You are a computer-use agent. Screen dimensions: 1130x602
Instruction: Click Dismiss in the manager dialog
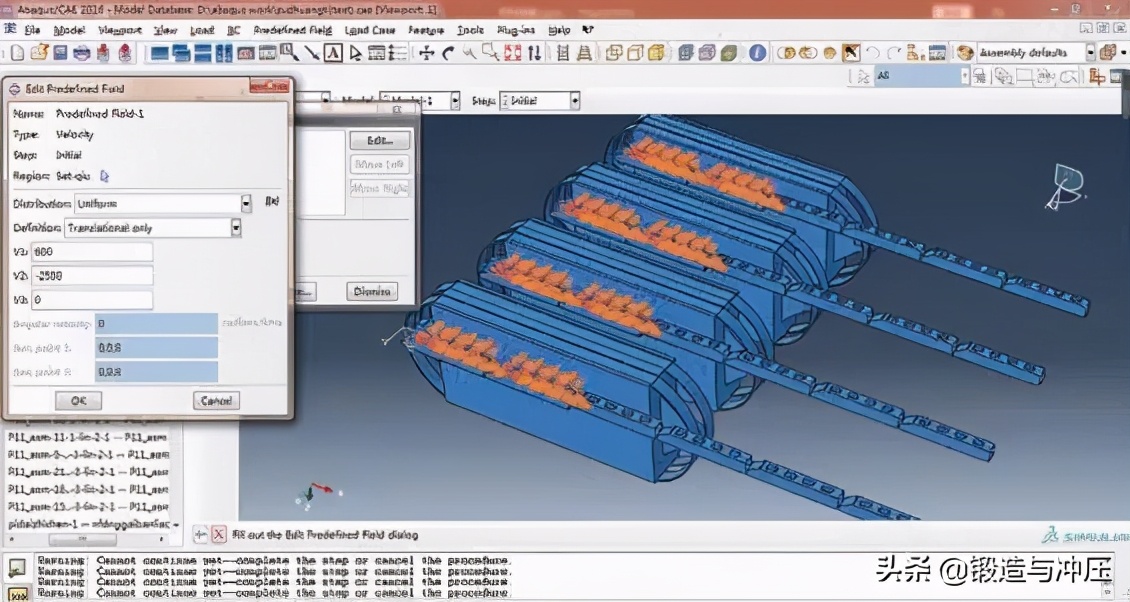(372, 291)
